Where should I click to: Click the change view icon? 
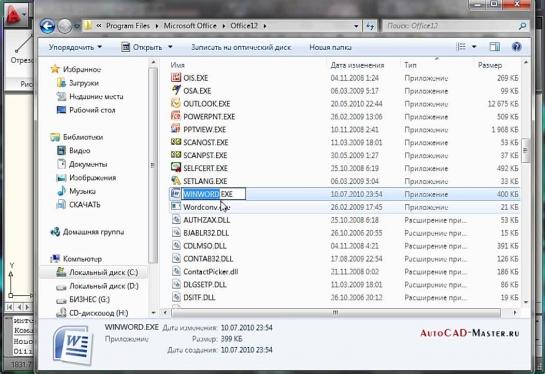tap(461, 47)
